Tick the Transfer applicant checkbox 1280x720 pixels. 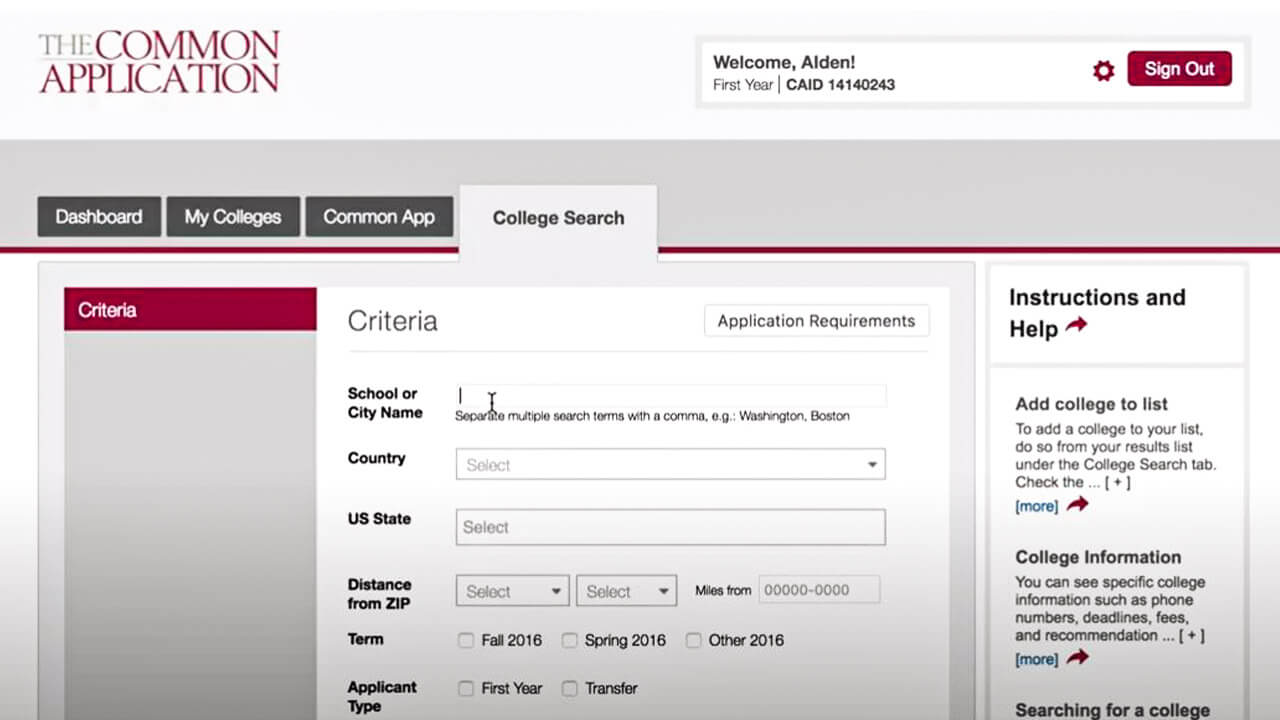pos(569,688)
